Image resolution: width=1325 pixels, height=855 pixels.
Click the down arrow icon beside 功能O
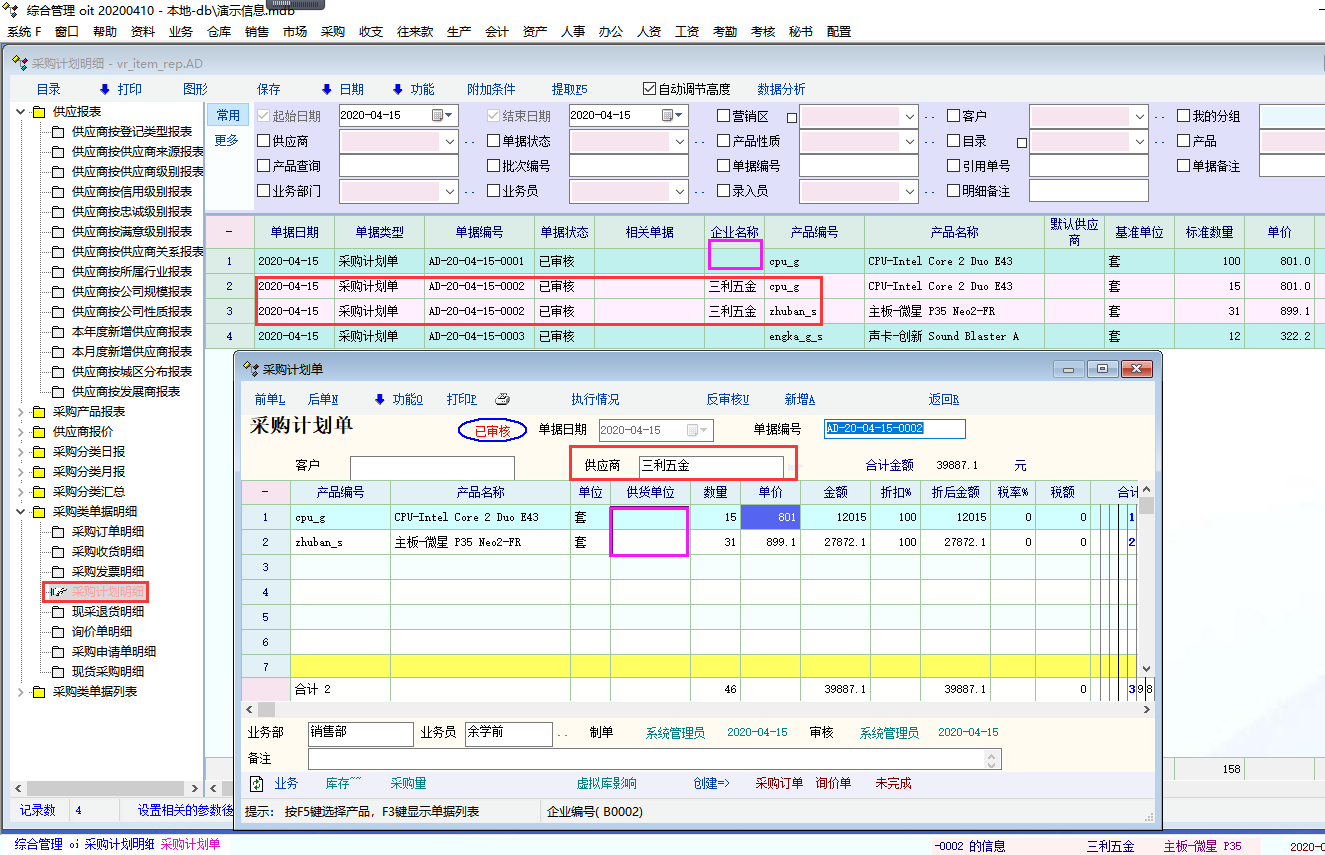[x=379, y=399]
